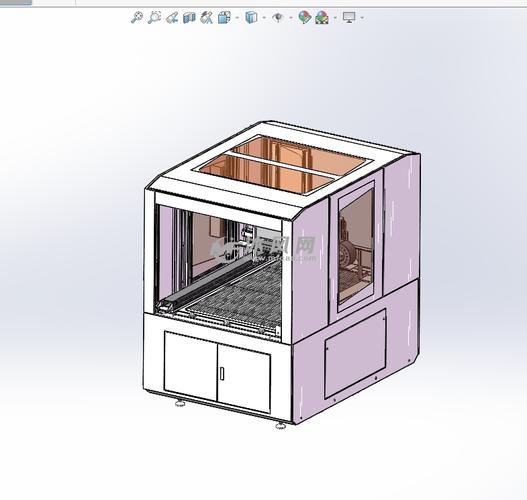
Task: Click the View Orientation cube icon
Action: coord(224,17)
